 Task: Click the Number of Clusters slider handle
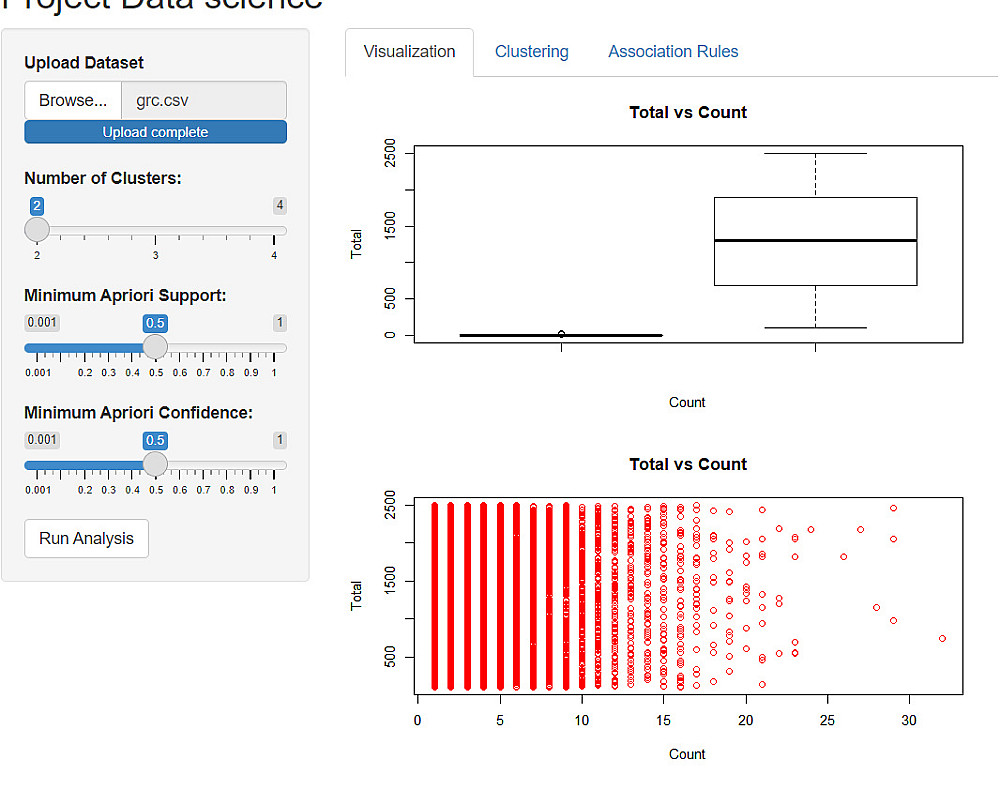tap(37, 230)
